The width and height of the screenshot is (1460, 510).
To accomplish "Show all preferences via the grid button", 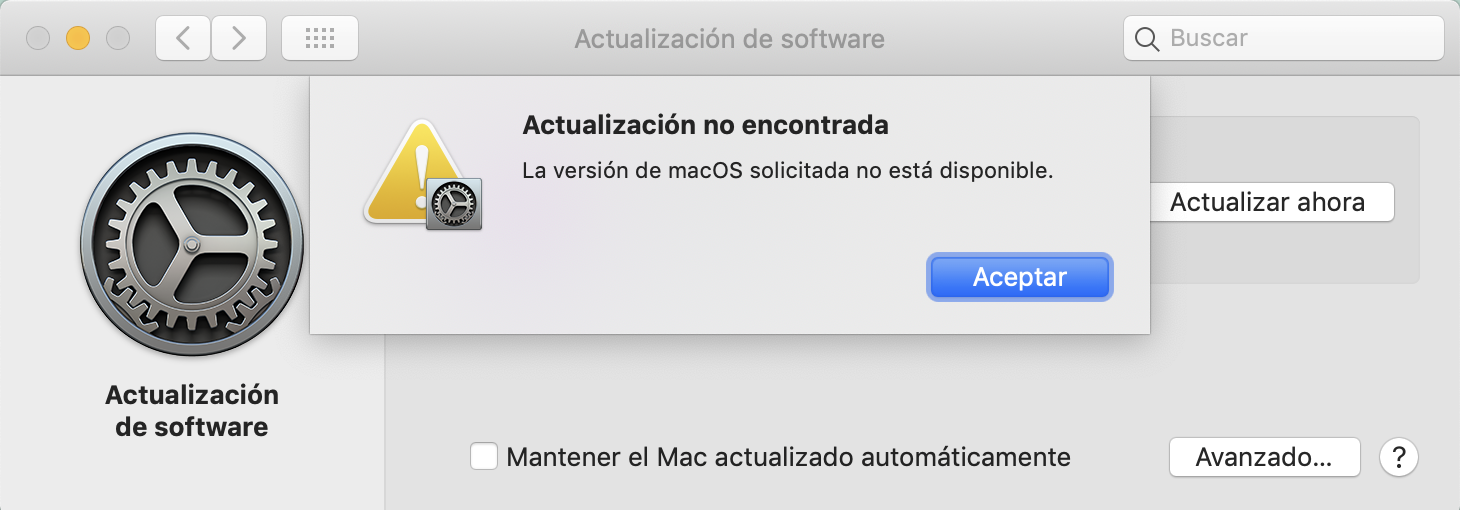I will point(319,39).
